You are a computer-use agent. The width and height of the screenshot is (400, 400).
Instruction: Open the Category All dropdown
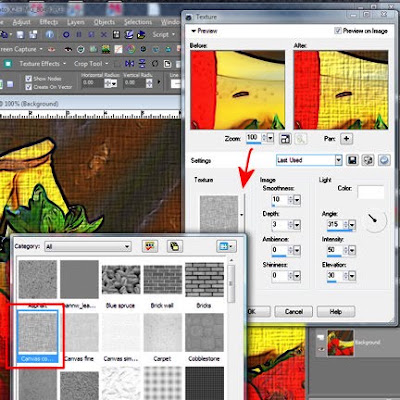pos(127,247)
